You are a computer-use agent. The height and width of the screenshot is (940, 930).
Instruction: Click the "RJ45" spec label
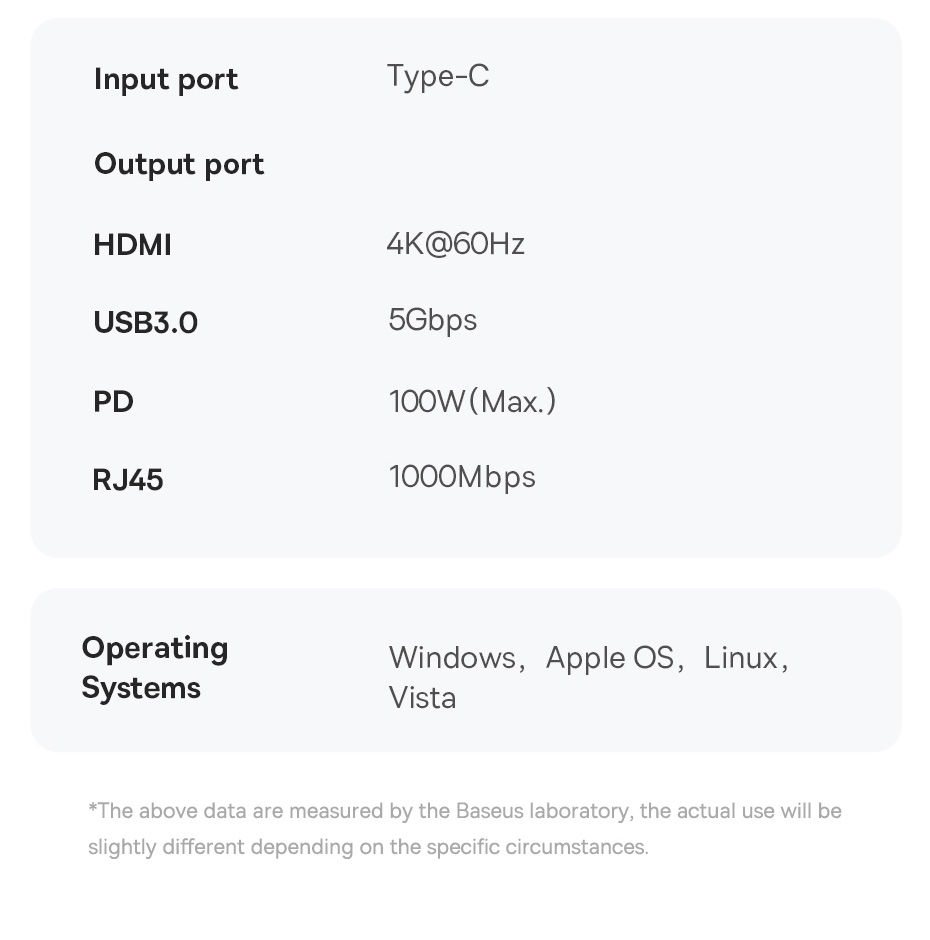coord(128,480)
